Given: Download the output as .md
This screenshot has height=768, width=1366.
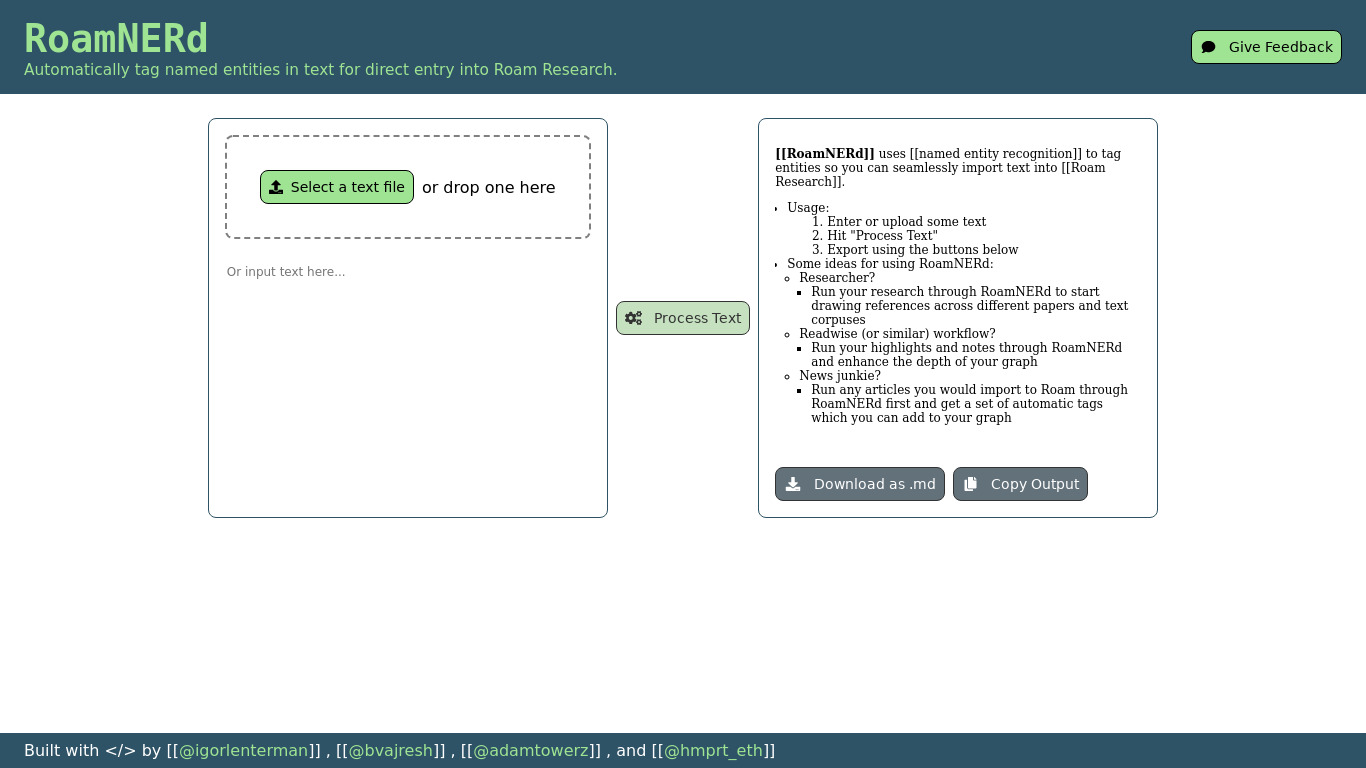Looking at the screenshot, I should click(x=860, y=484).
